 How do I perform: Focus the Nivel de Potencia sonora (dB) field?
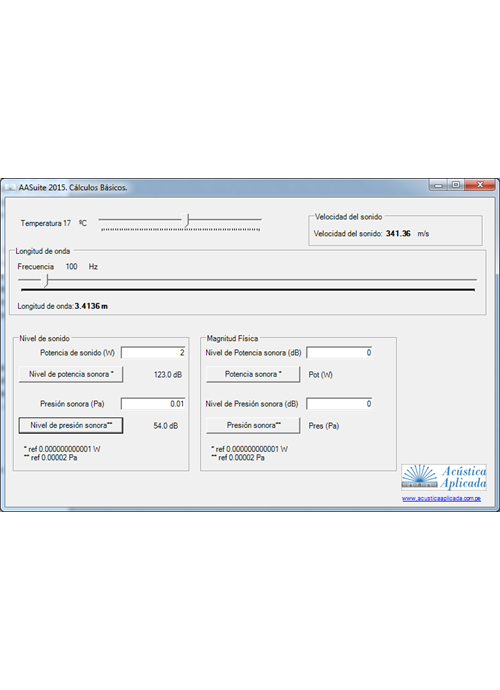coord(339,352)
